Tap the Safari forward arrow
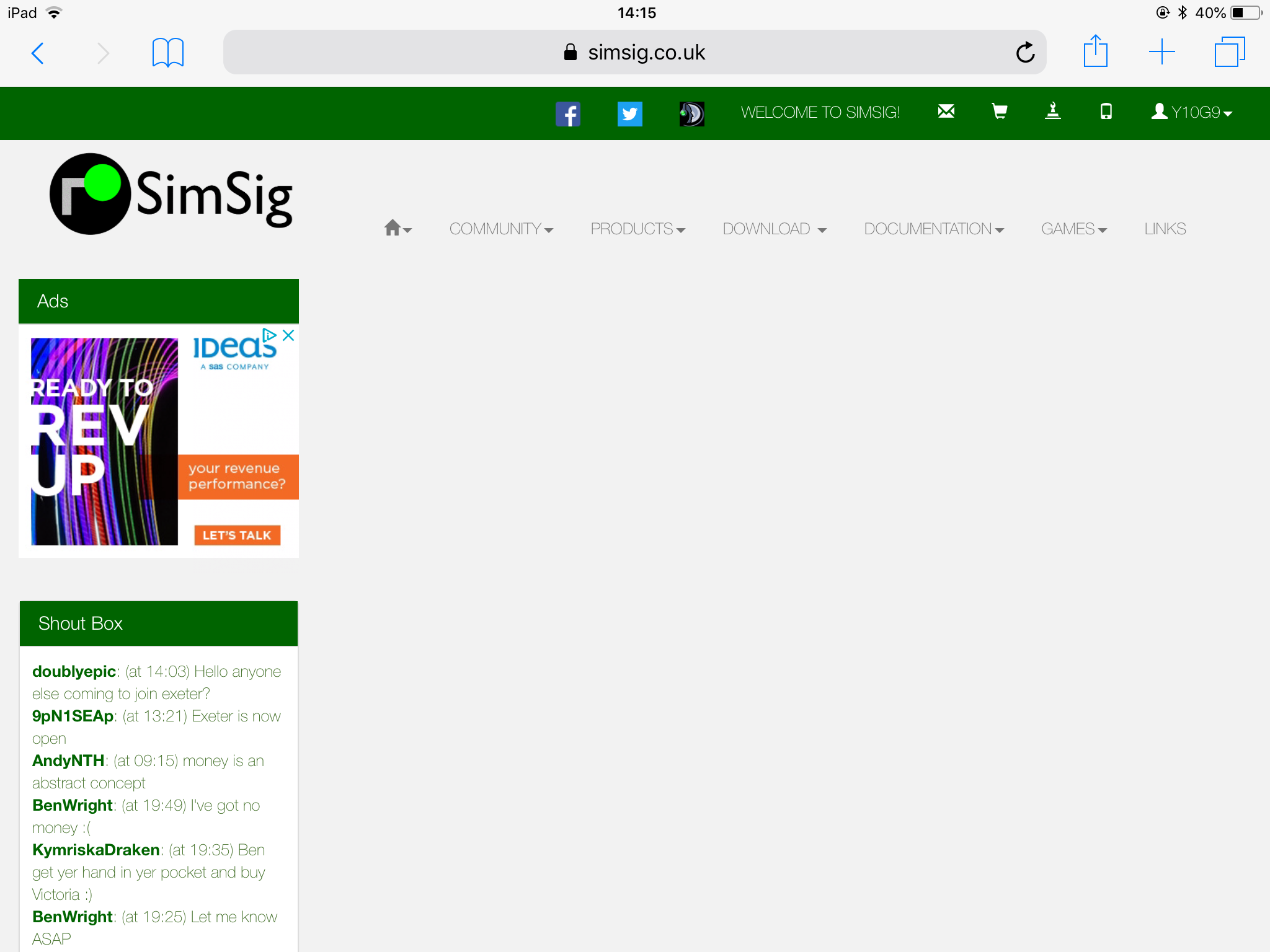This screenshot has height=952, width=1270. [x=103, y=53]
